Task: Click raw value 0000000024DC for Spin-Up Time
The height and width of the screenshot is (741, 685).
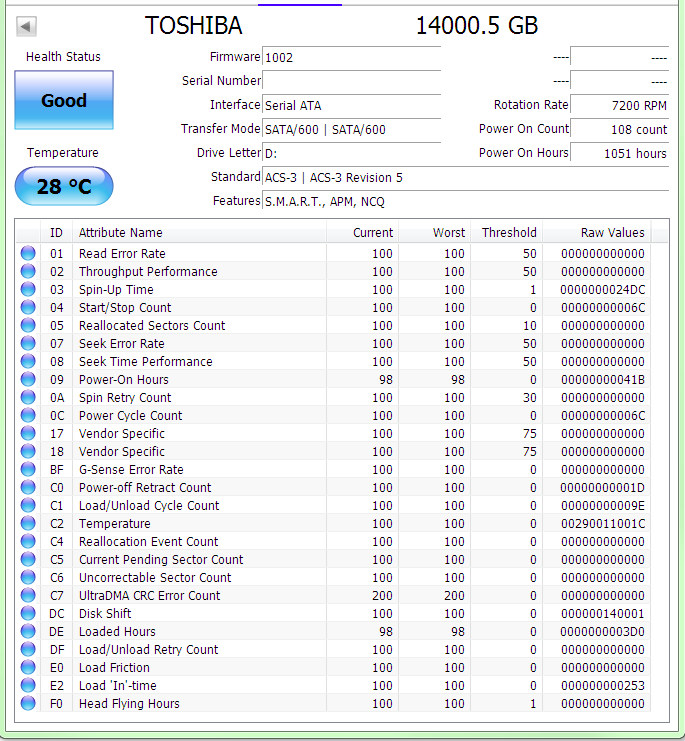Action: point(602,290)
